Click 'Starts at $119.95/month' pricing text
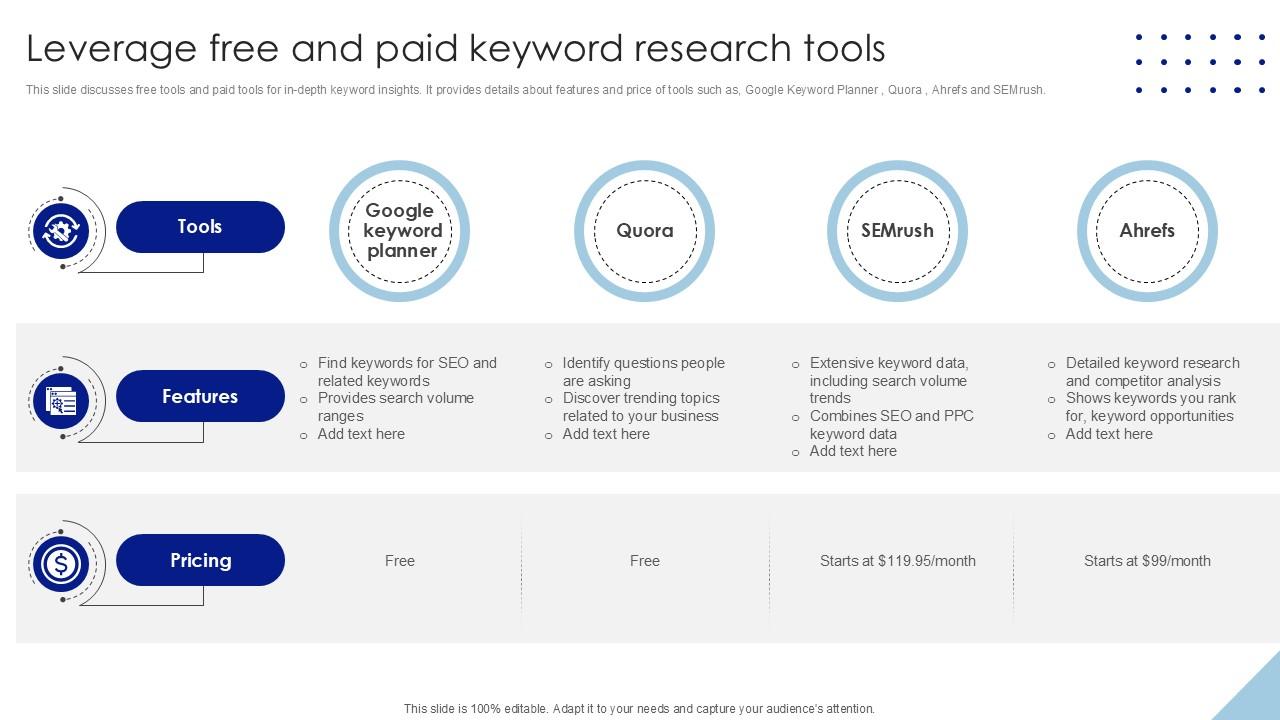1280x720 pixels. click(897, 561)
